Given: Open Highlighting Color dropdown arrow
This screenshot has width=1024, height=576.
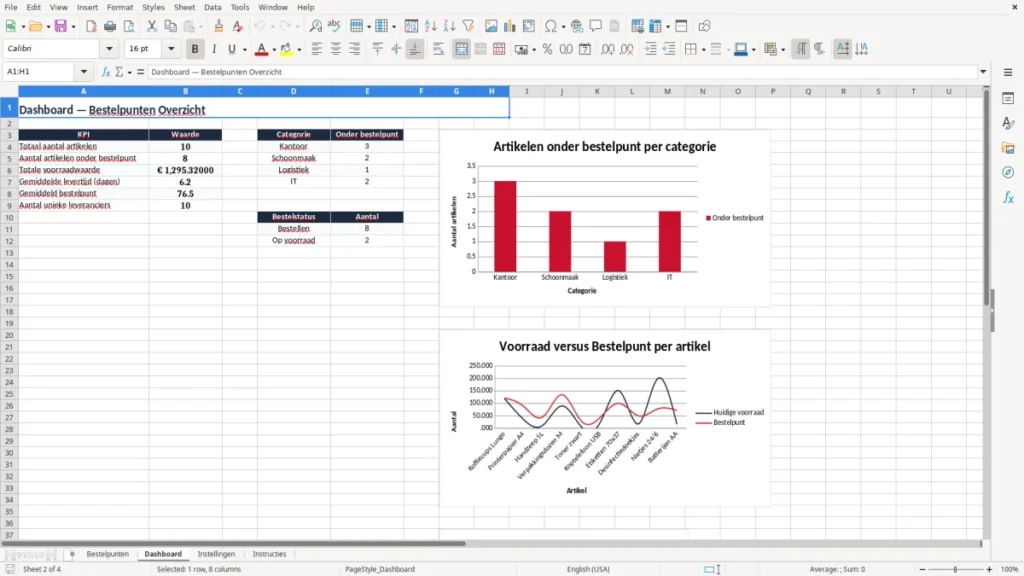Looking at the screenshot, I should click(299, 50).
